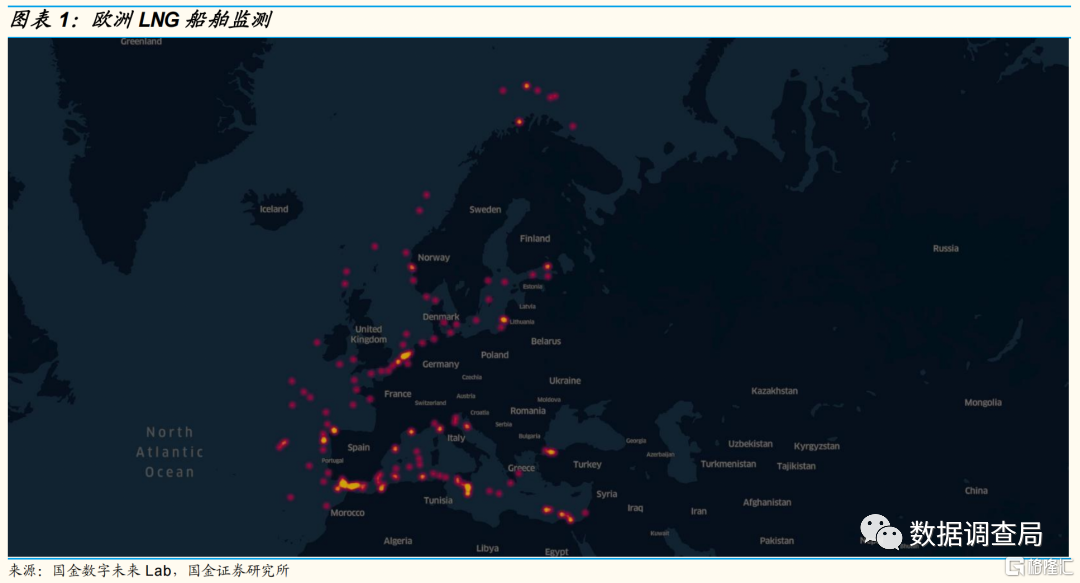Click the Greenland label on map
Image resolution: width=1080 pixels, height=583 pixels.
(141, 42)
